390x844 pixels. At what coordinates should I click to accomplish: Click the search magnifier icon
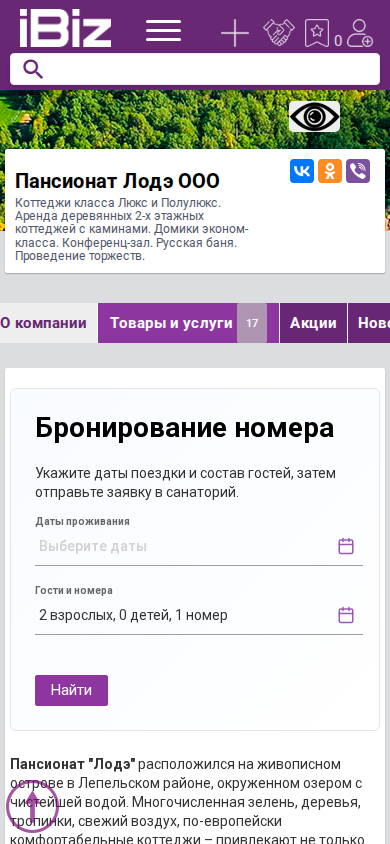tap(33, 69)
